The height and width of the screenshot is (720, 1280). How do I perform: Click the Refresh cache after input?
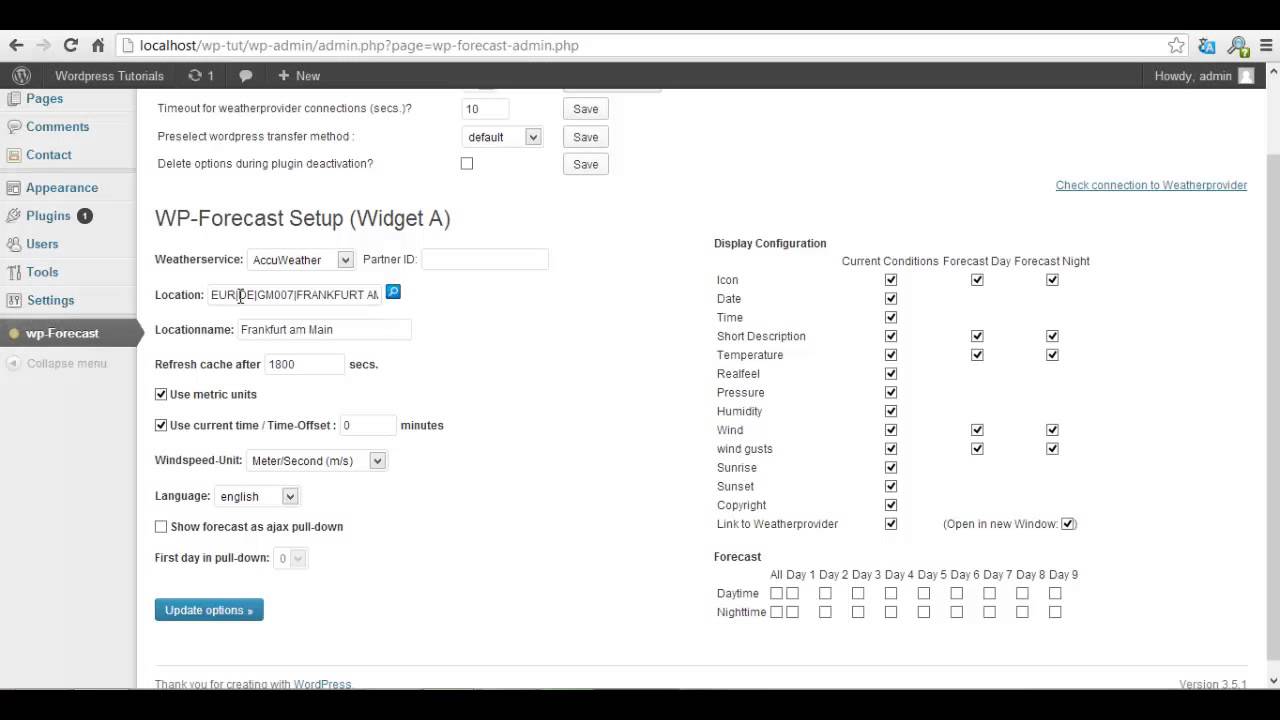pos(305,364)
